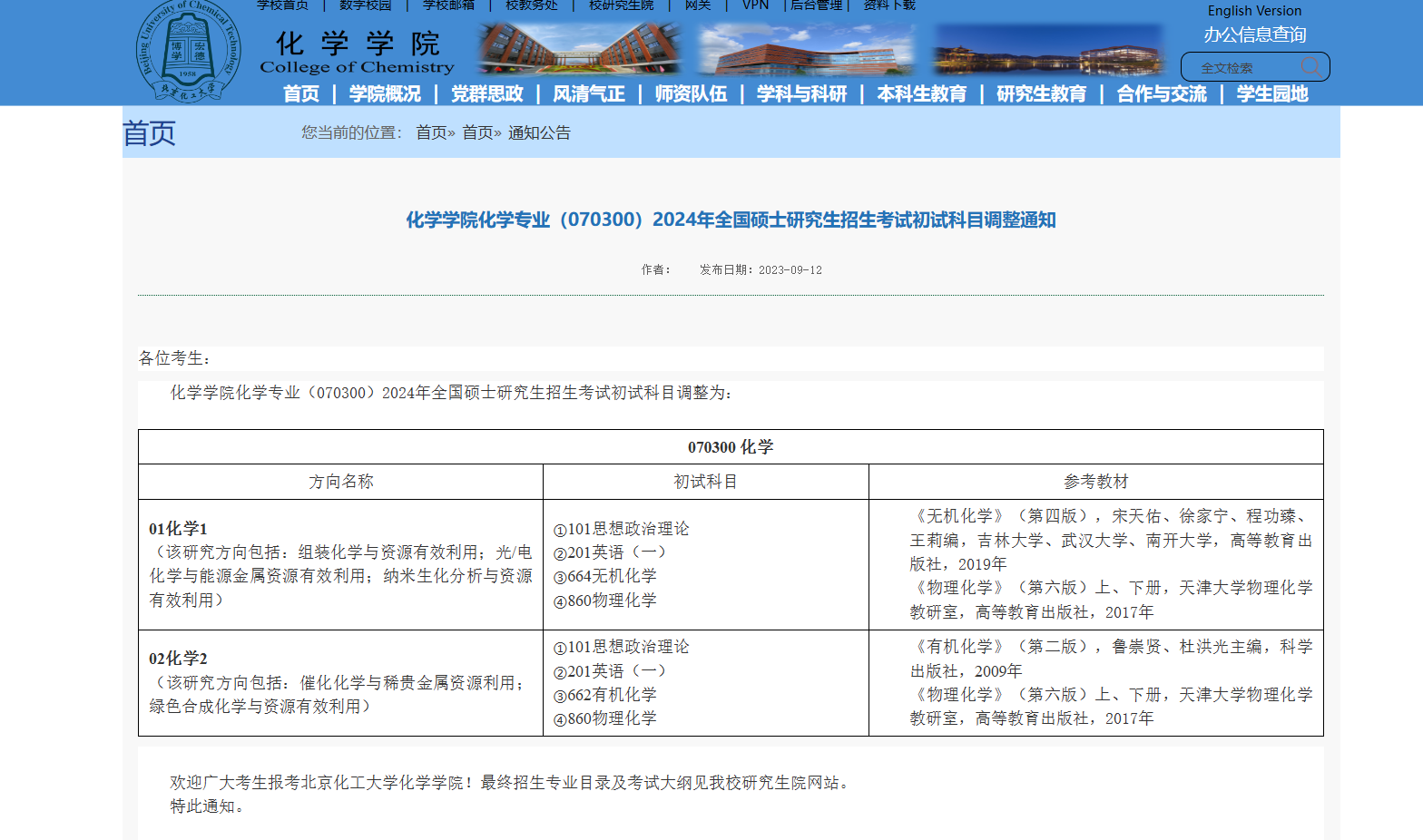Click the red brick building photo
This screenshot has height=840, width=1423.
(806, 48)
